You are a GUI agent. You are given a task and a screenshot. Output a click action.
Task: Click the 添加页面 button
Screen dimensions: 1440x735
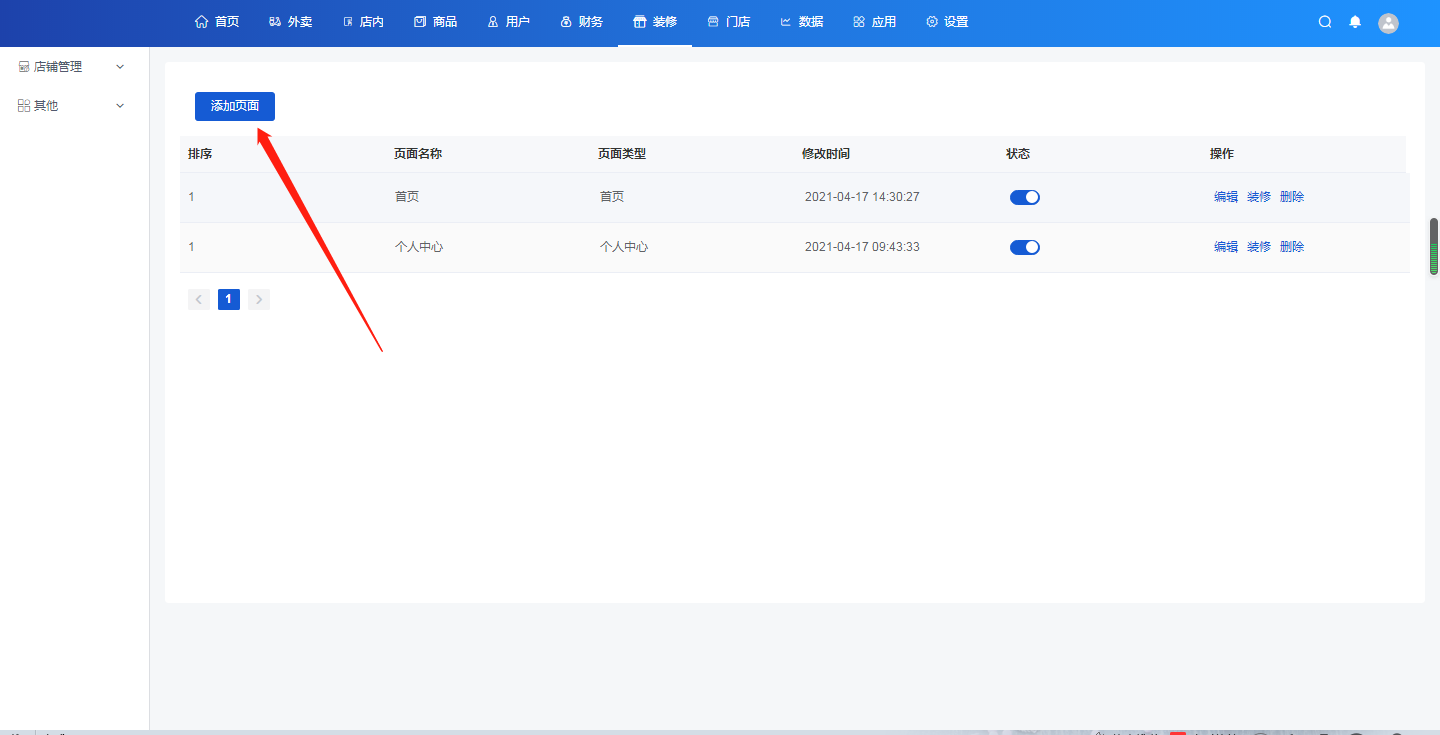(x=235, y=106)
